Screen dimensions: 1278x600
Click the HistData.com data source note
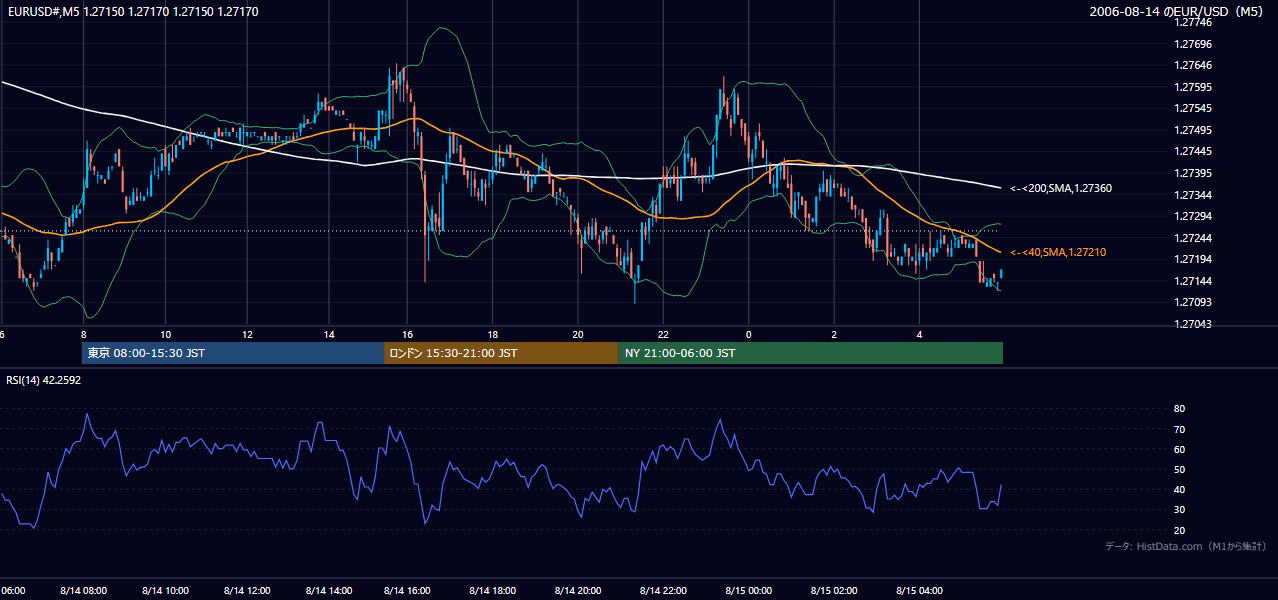coord(1186,546)
